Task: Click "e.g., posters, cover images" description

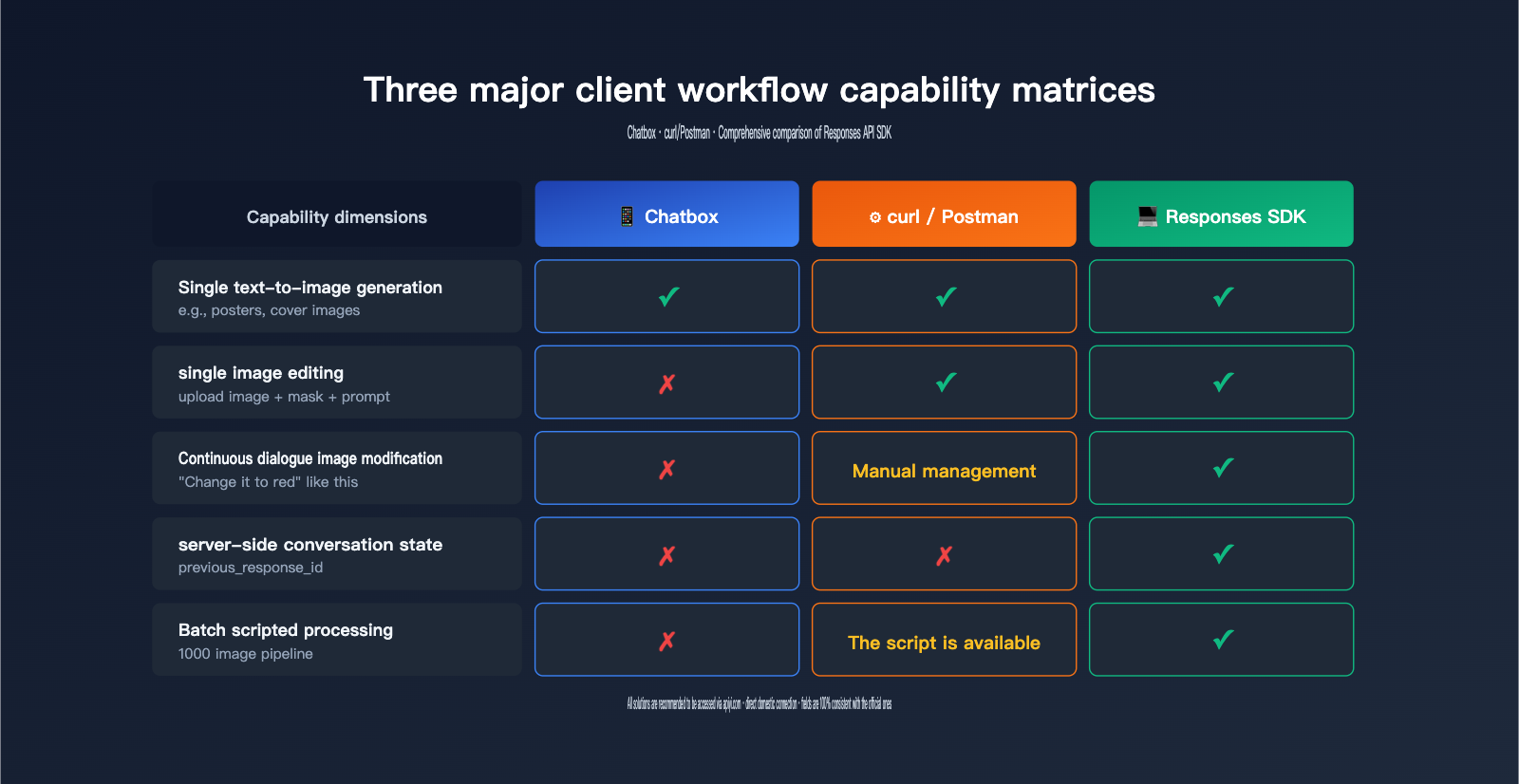Action: pos(270,311)
